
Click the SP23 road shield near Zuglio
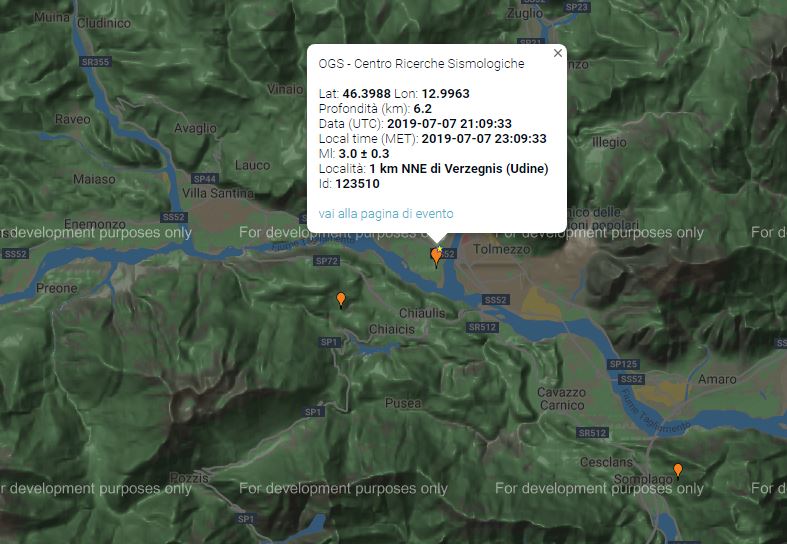tap(576, 7)
